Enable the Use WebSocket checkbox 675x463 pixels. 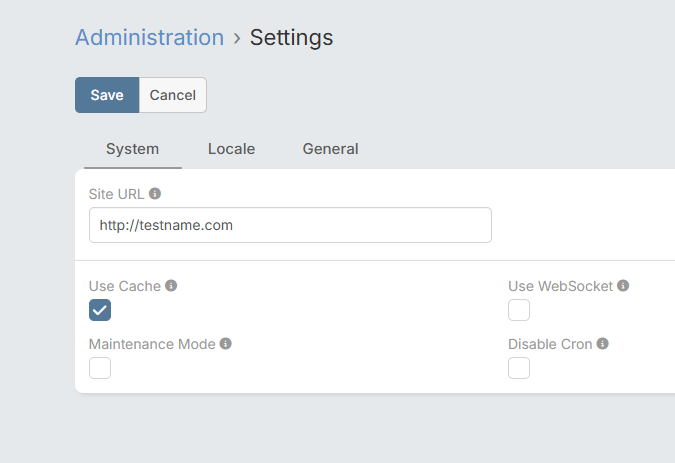tap(519, 310)
